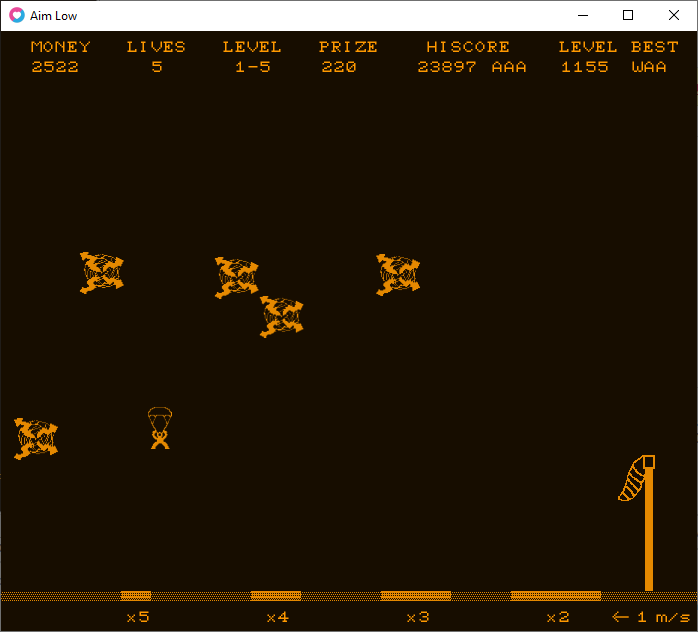Click the parachuting skydiver character
Screen dimensions: 698x632
tap(160, 428)
